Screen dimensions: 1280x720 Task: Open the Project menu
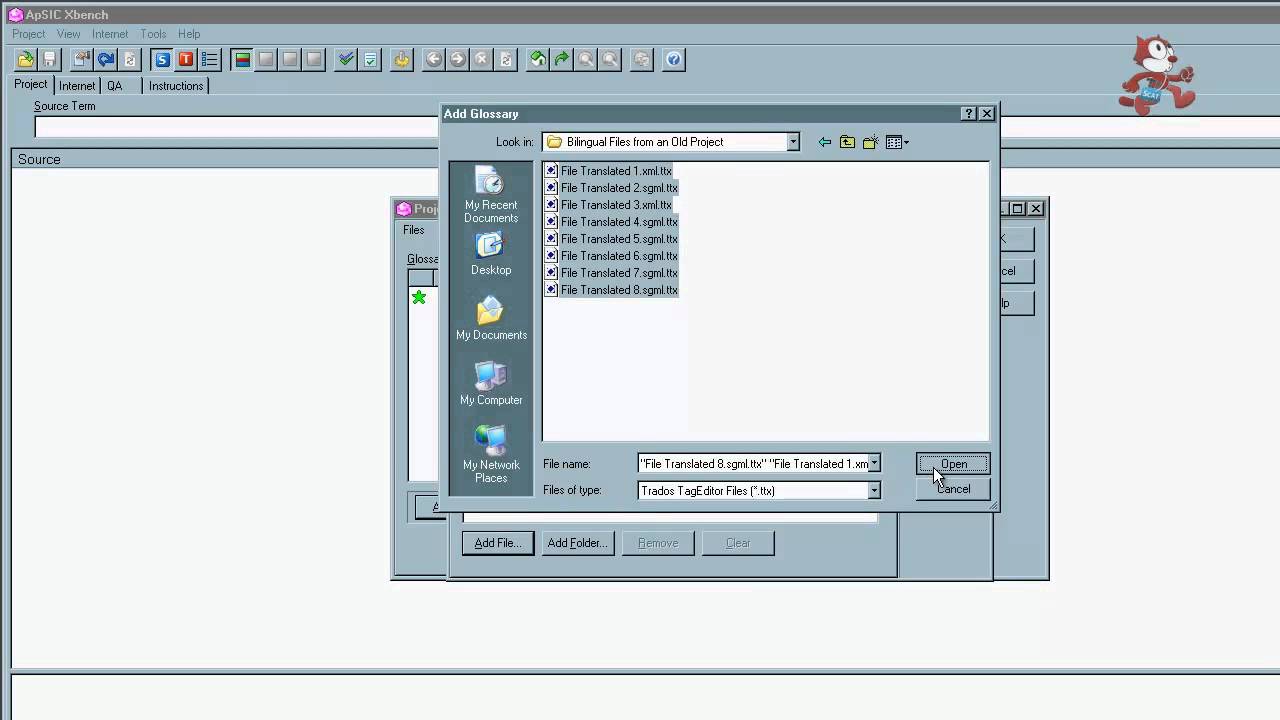pos(28,34)
